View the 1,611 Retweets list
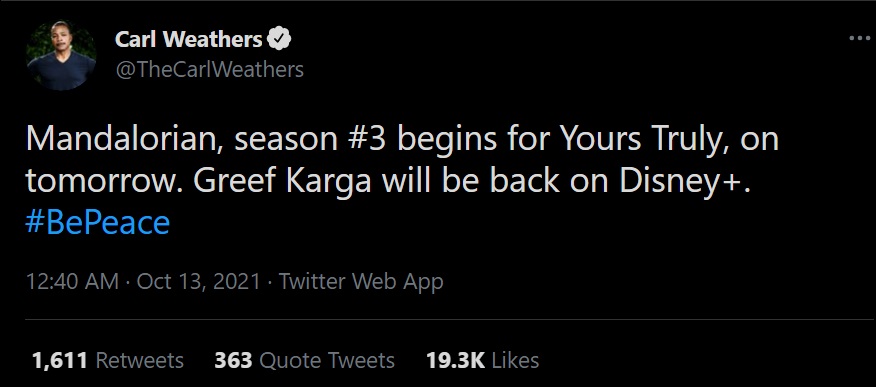The height and width of the screenshot is (387, 876). tap(107, 360)
